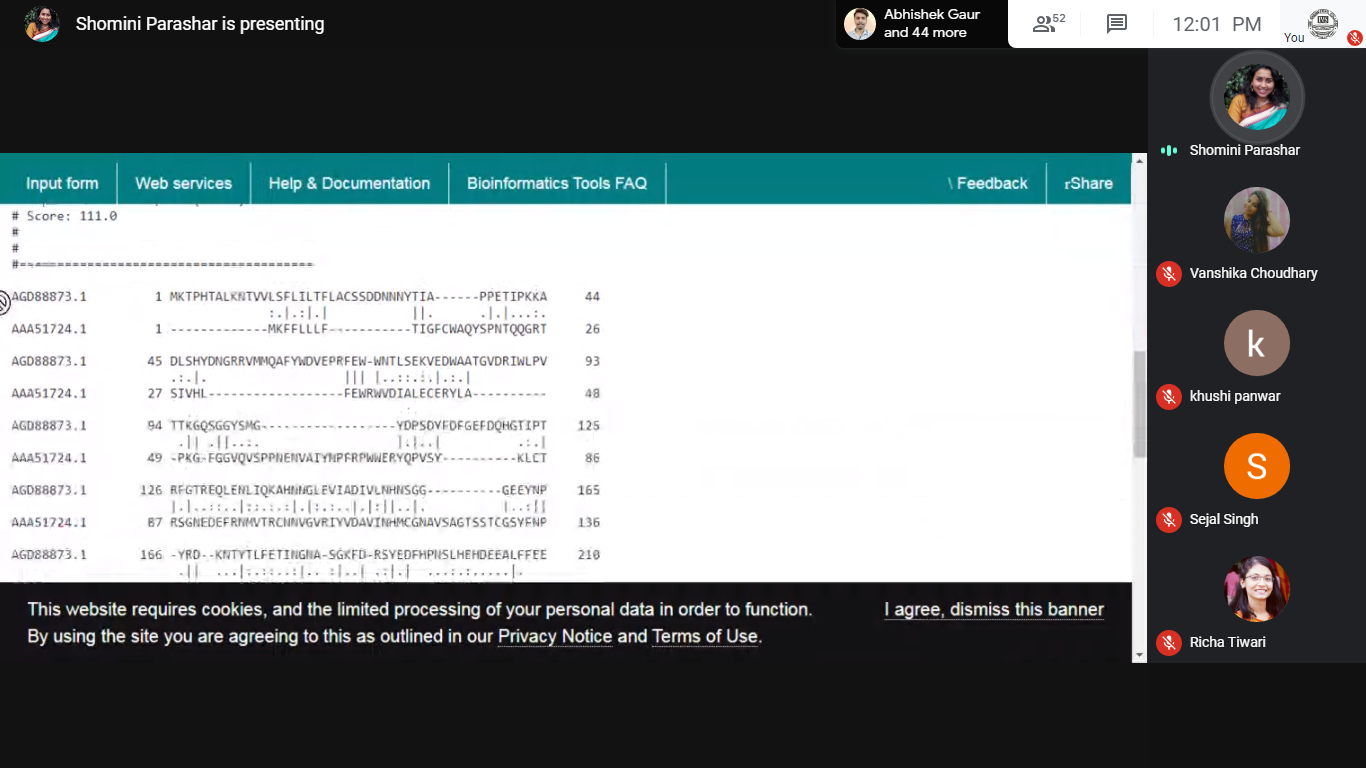Open the Input form tab

(62, 183)
